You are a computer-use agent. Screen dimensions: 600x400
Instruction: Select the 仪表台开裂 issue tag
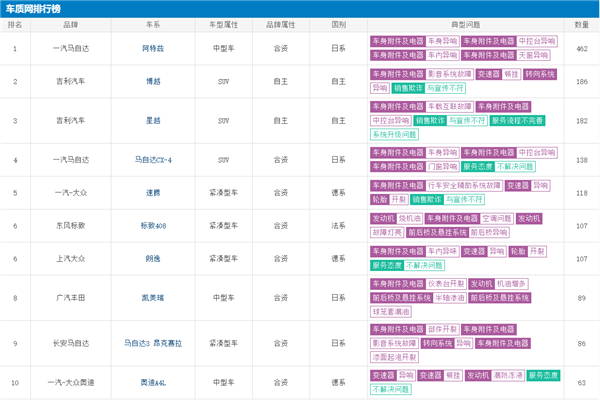pyautogui.click(x=446, y=284)
